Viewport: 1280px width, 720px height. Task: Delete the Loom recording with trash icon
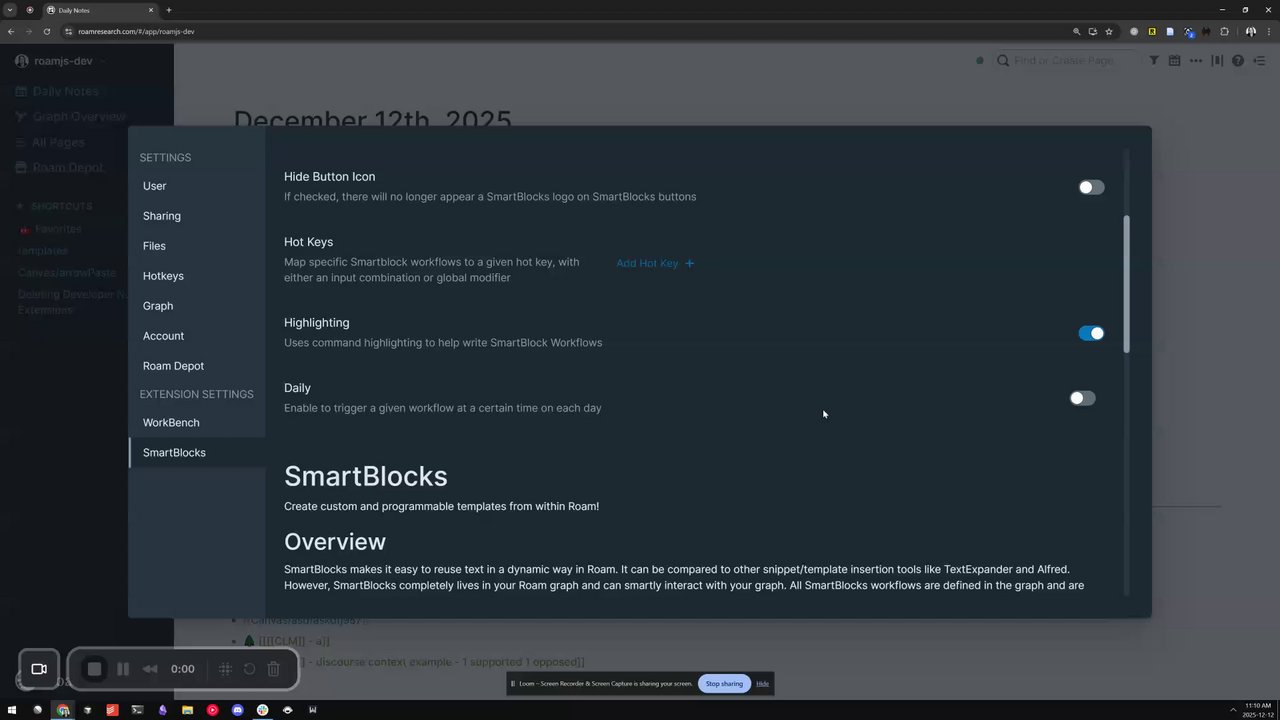tap(273, 669)
